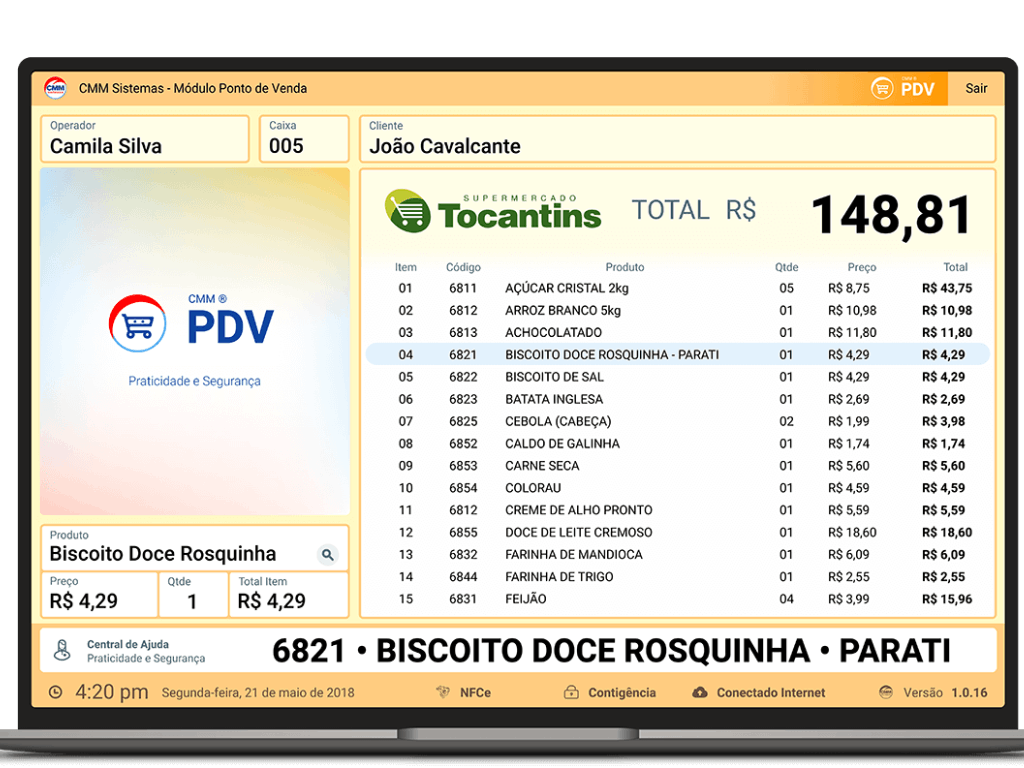Open the Central de Ajuda support icon
Screen dimensions: 1024x768
click(62, 651)
